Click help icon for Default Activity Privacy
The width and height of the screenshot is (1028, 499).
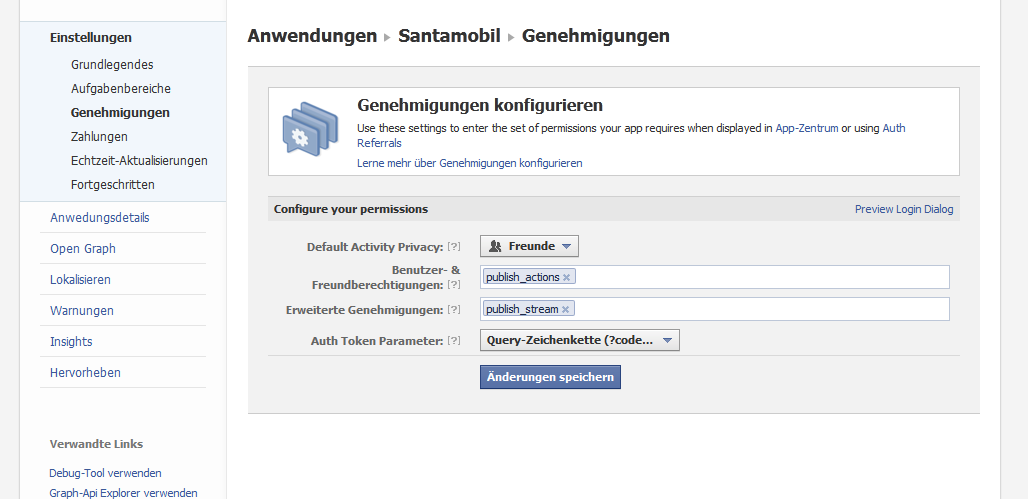tap(454, 247)
